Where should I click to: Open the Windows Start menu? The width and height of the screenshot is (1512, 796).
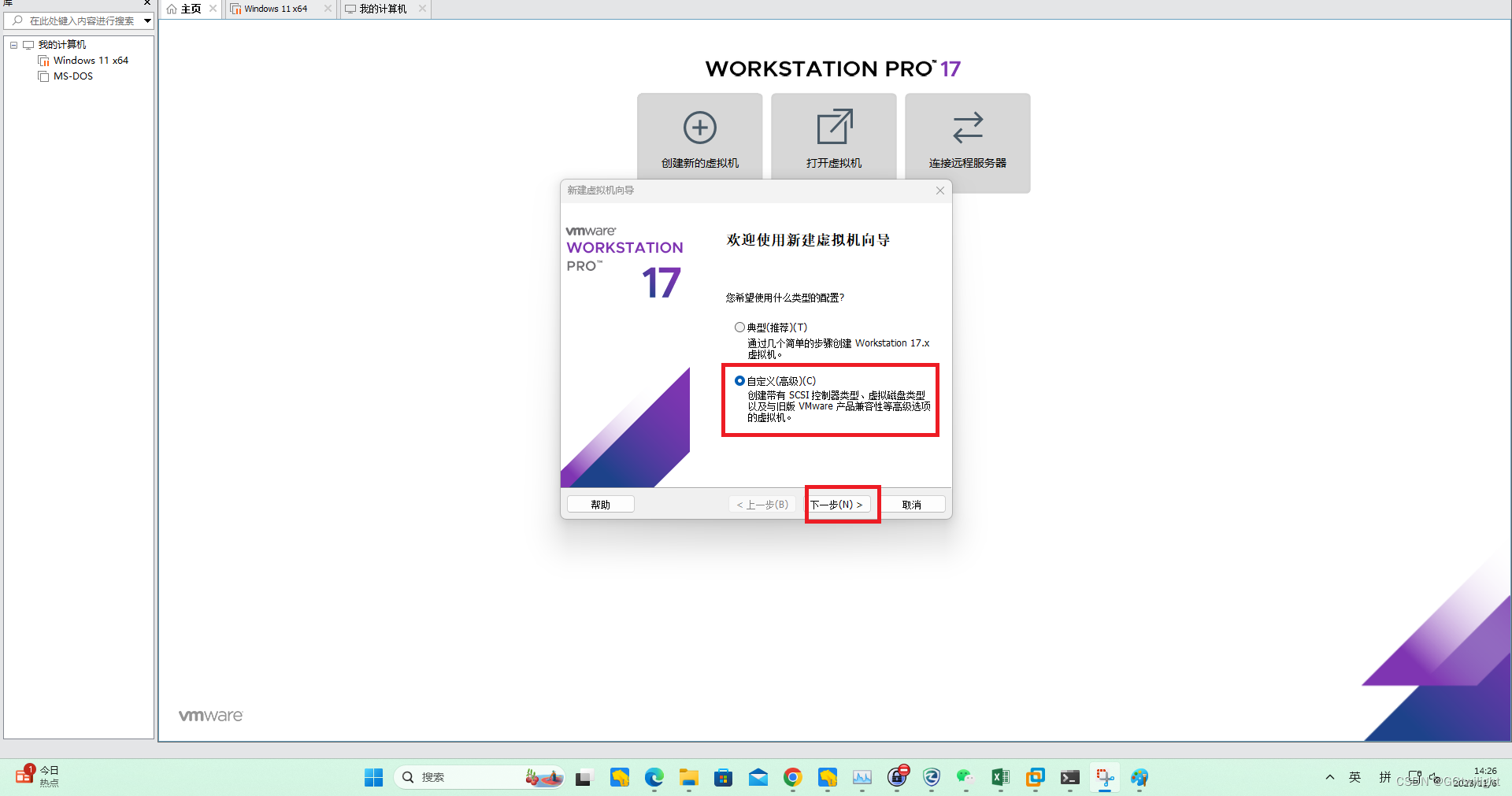pos(373,778)
